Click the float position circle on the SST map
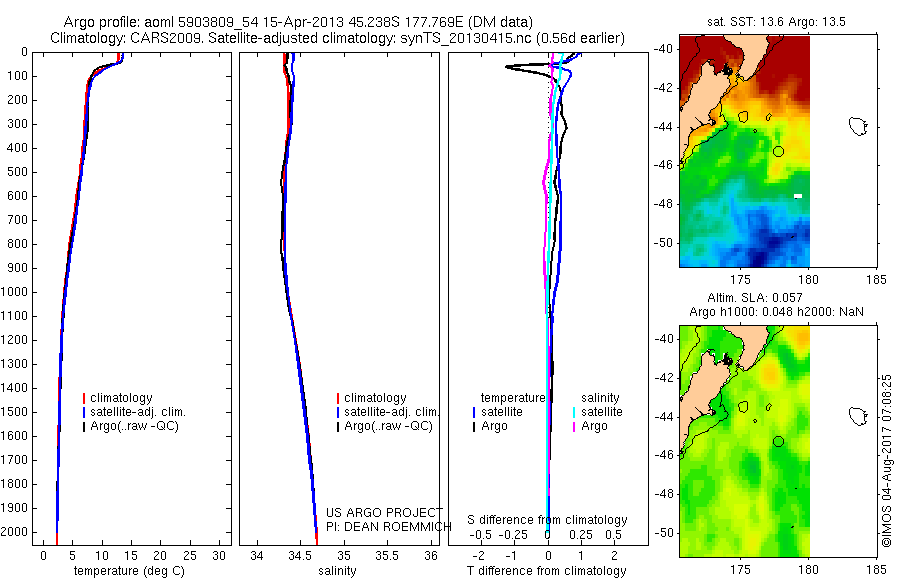 [778, 152]
